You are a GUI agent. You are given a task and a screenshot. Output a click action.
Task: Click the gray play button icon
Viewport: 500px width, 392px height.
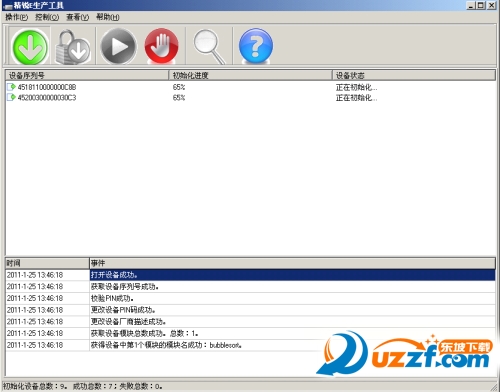point(118,46)
